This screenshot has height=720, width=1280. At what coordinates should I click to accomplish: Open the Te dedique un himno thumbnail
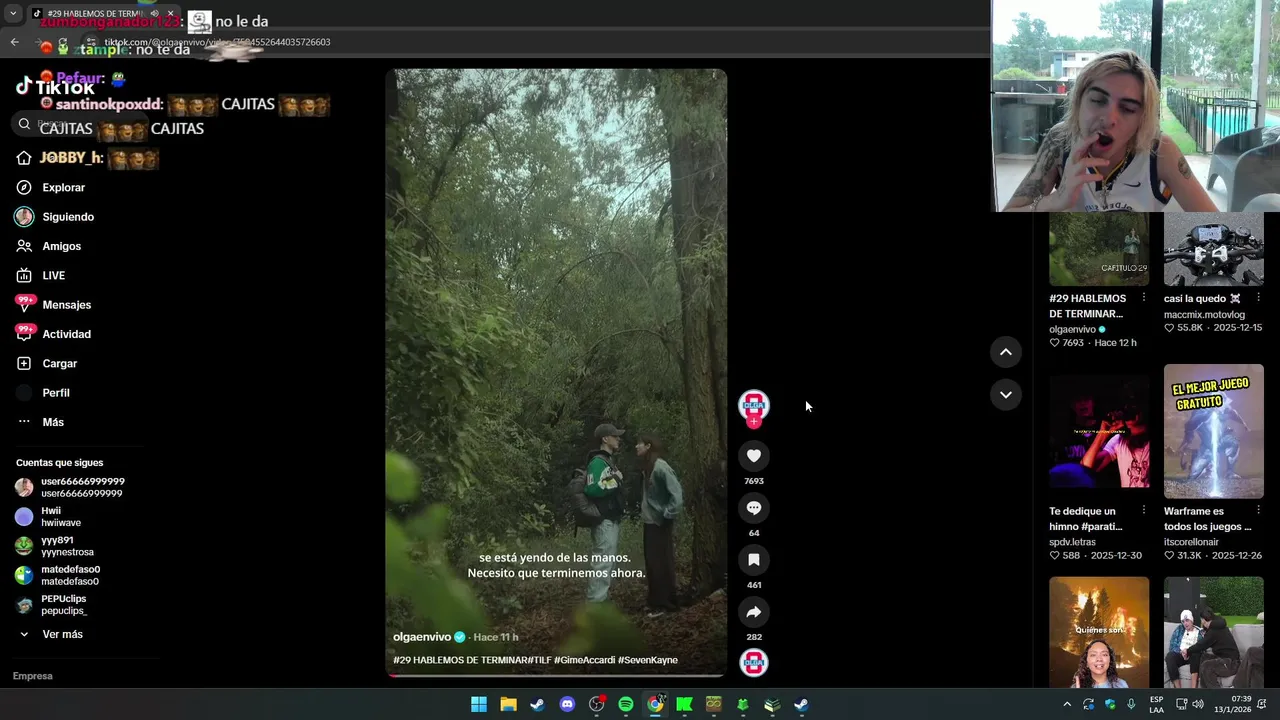click(1099, 431)
